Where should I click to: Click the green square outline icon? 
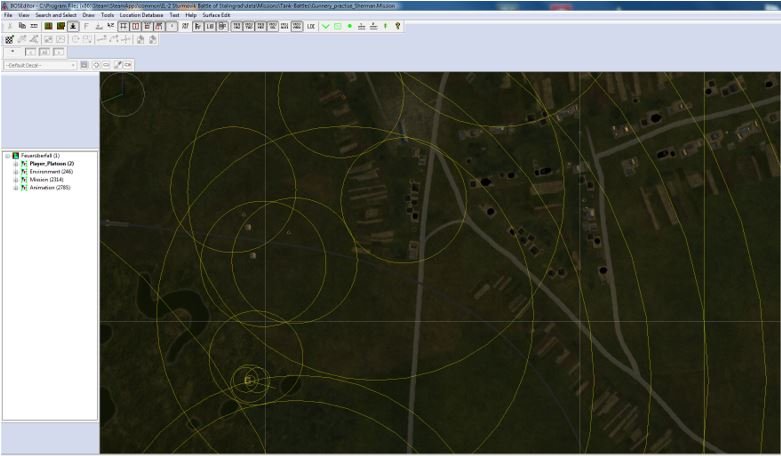point(338,26)
